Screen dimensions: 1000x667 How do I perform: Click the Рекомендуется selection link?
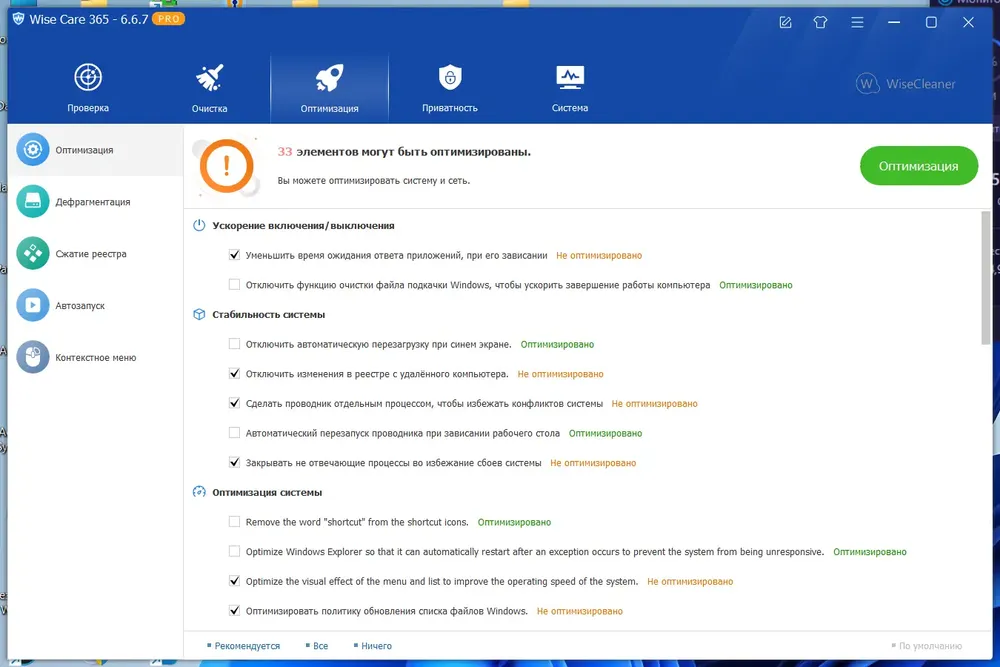coord(247,646)
